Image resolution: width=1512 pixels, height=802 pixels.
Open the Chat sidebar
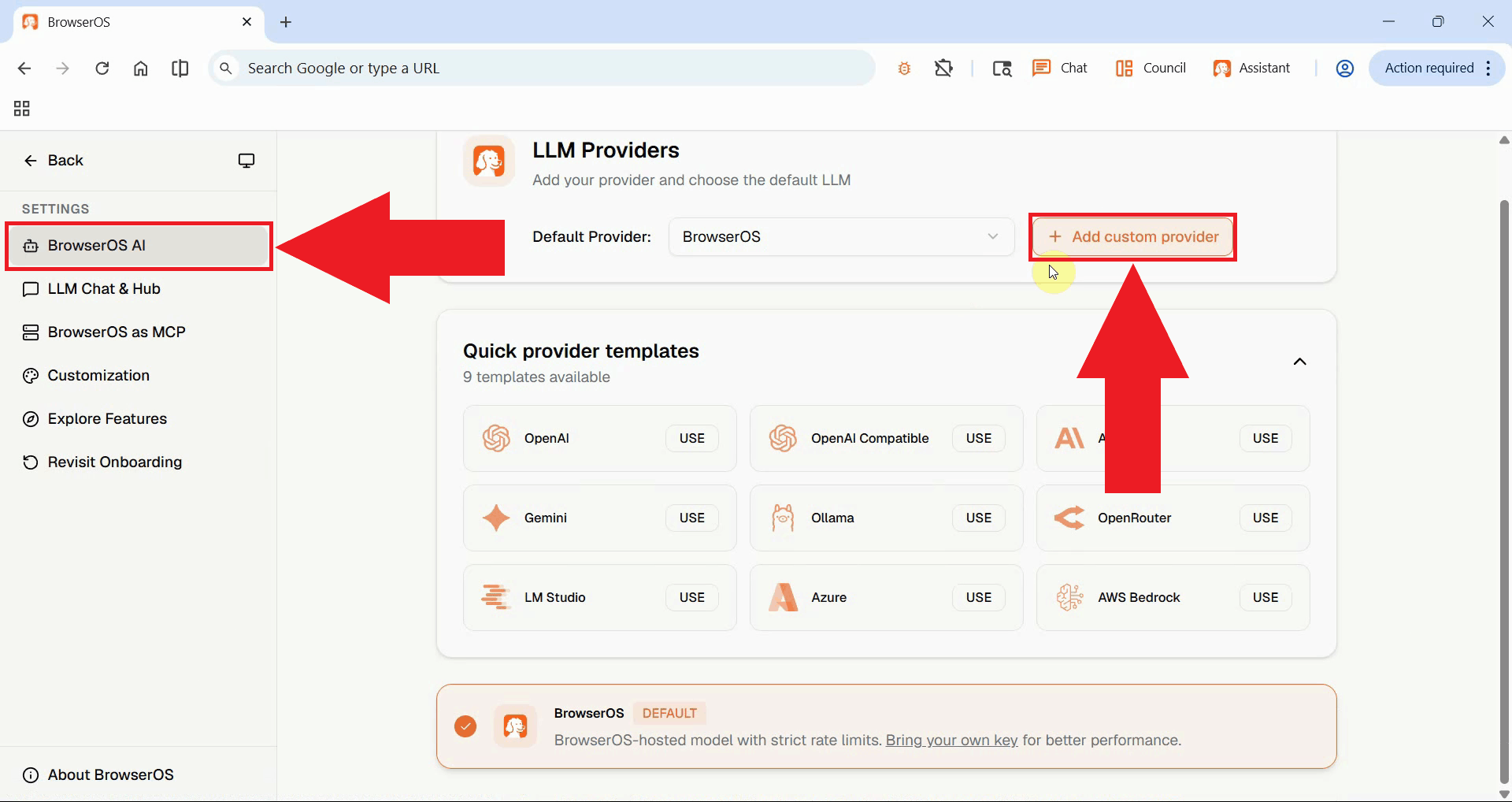tap(1059, 68)
